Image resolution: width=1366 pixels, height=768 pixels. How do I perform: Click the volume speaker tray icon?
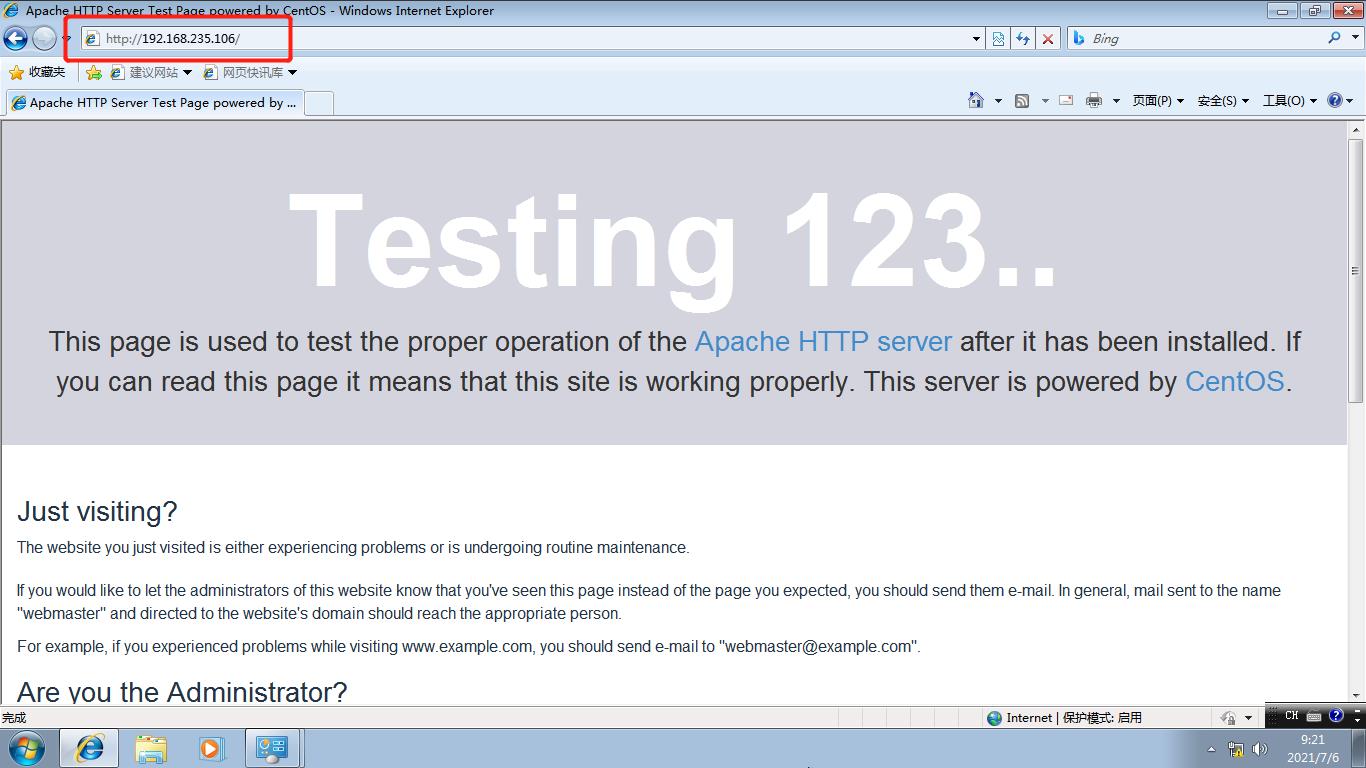click(1259, 749)
